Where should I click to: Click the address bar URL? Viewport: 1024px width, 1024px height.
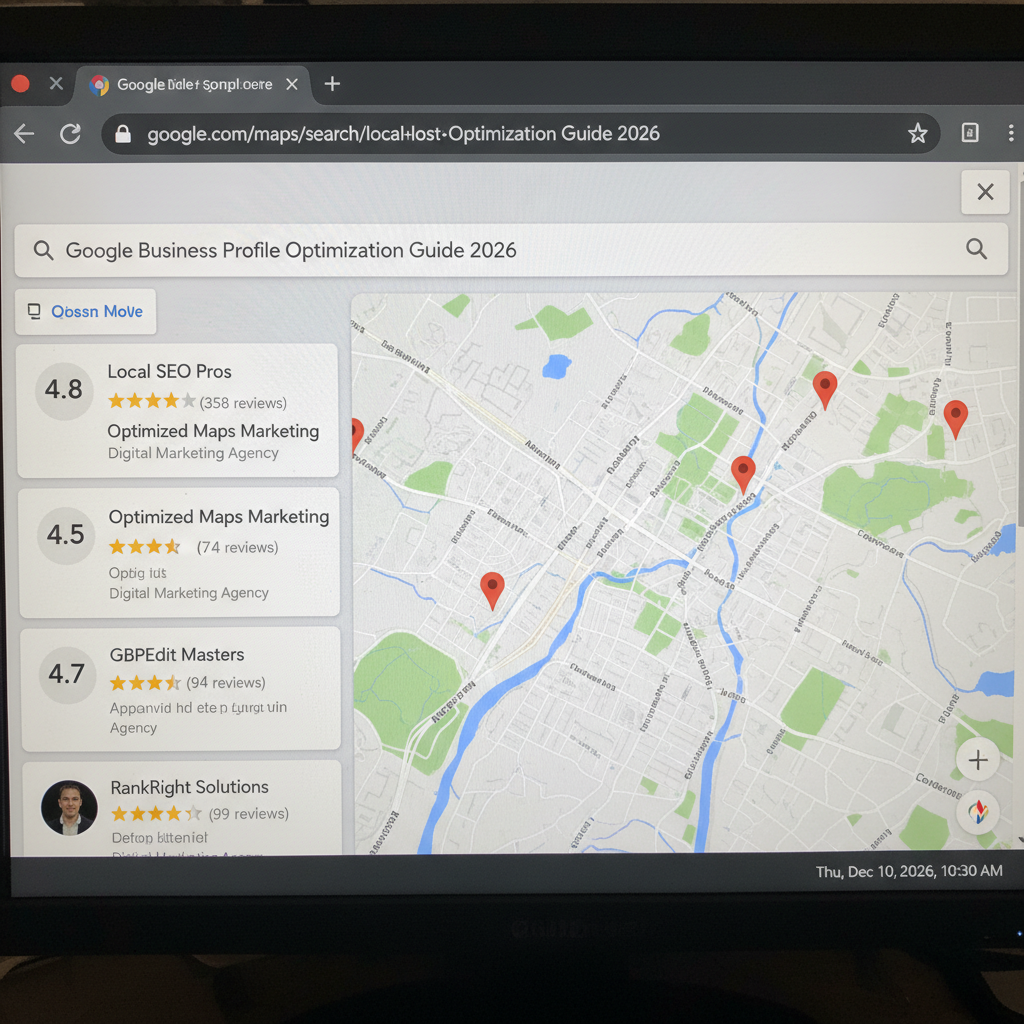[403, 134]
